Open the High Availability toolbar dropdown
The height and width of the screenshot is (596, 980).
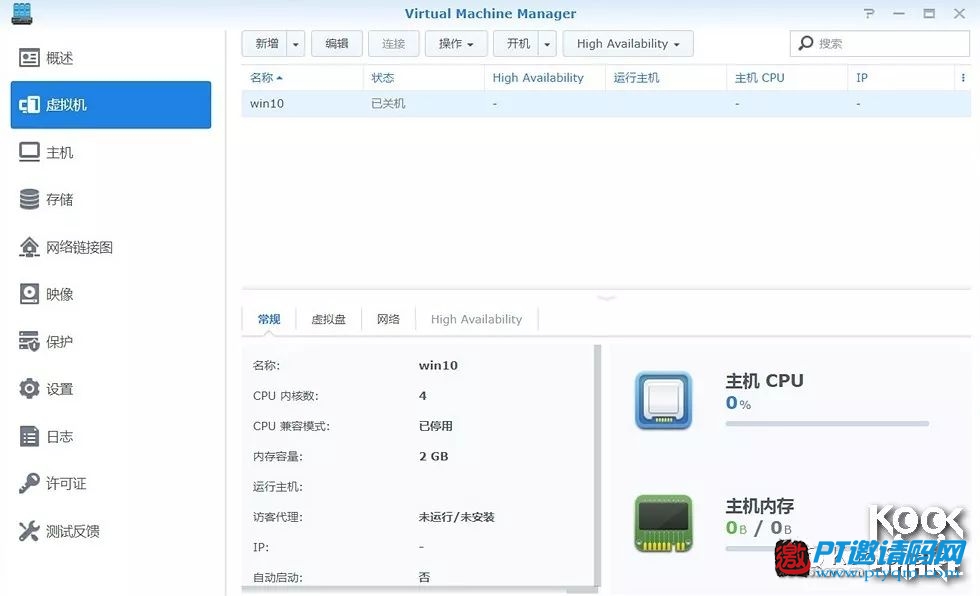(627, 44)
